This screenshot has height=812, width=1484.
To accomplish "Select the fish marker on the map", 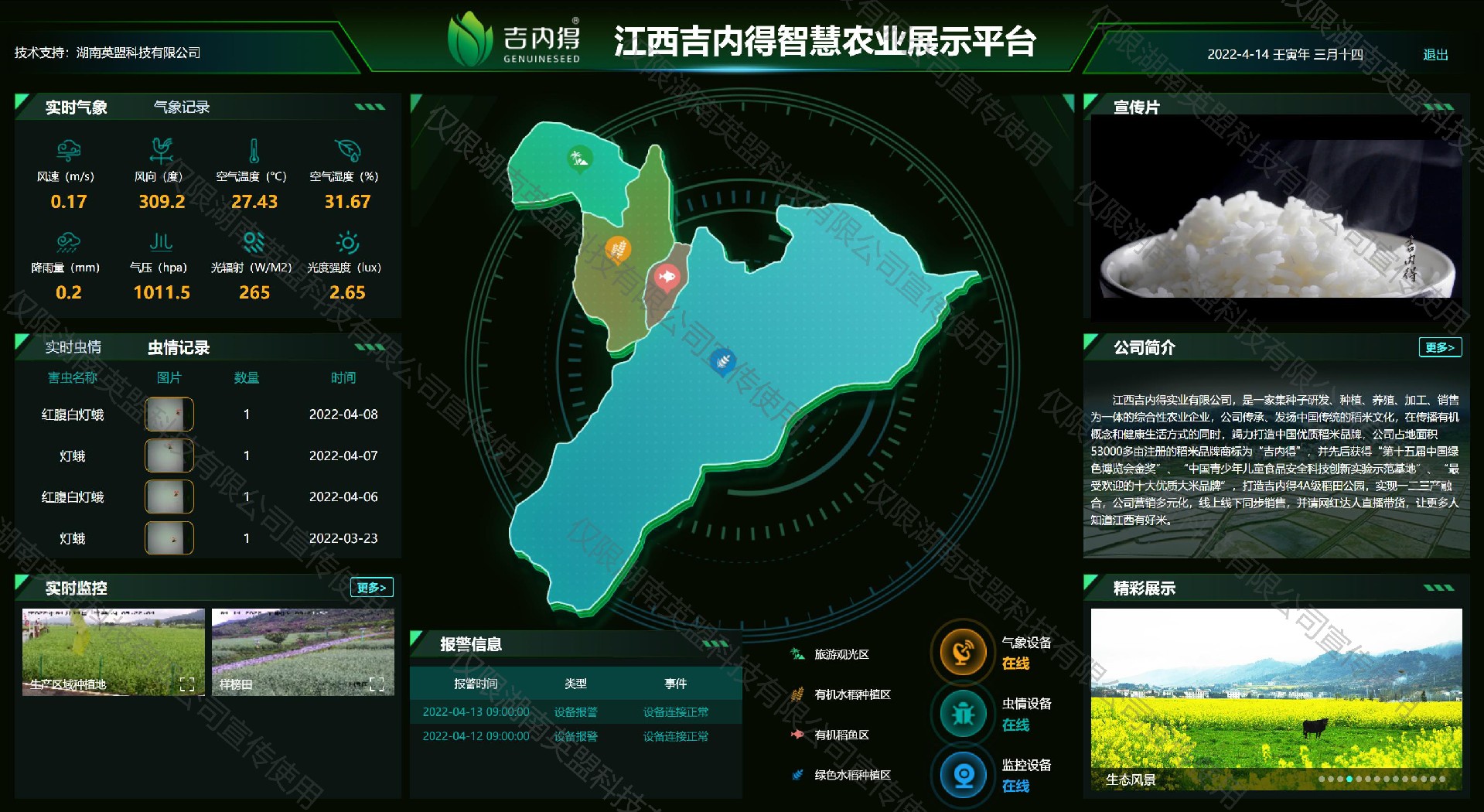I will click(667, 275).
